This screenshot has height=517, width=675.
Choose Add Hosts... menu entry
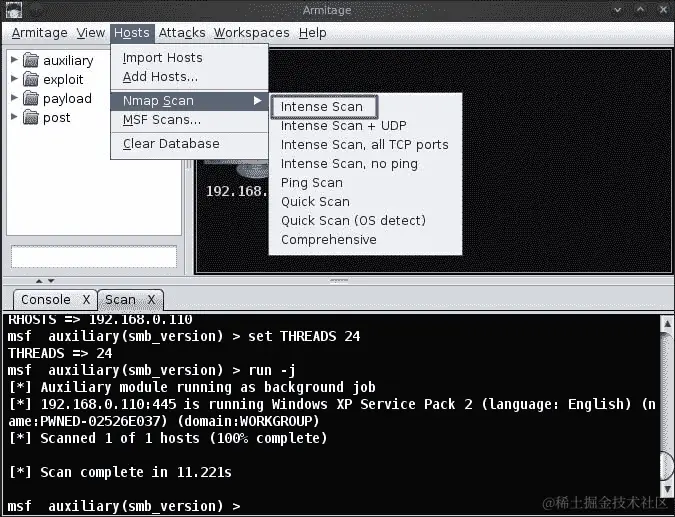[x=189, y=77]
